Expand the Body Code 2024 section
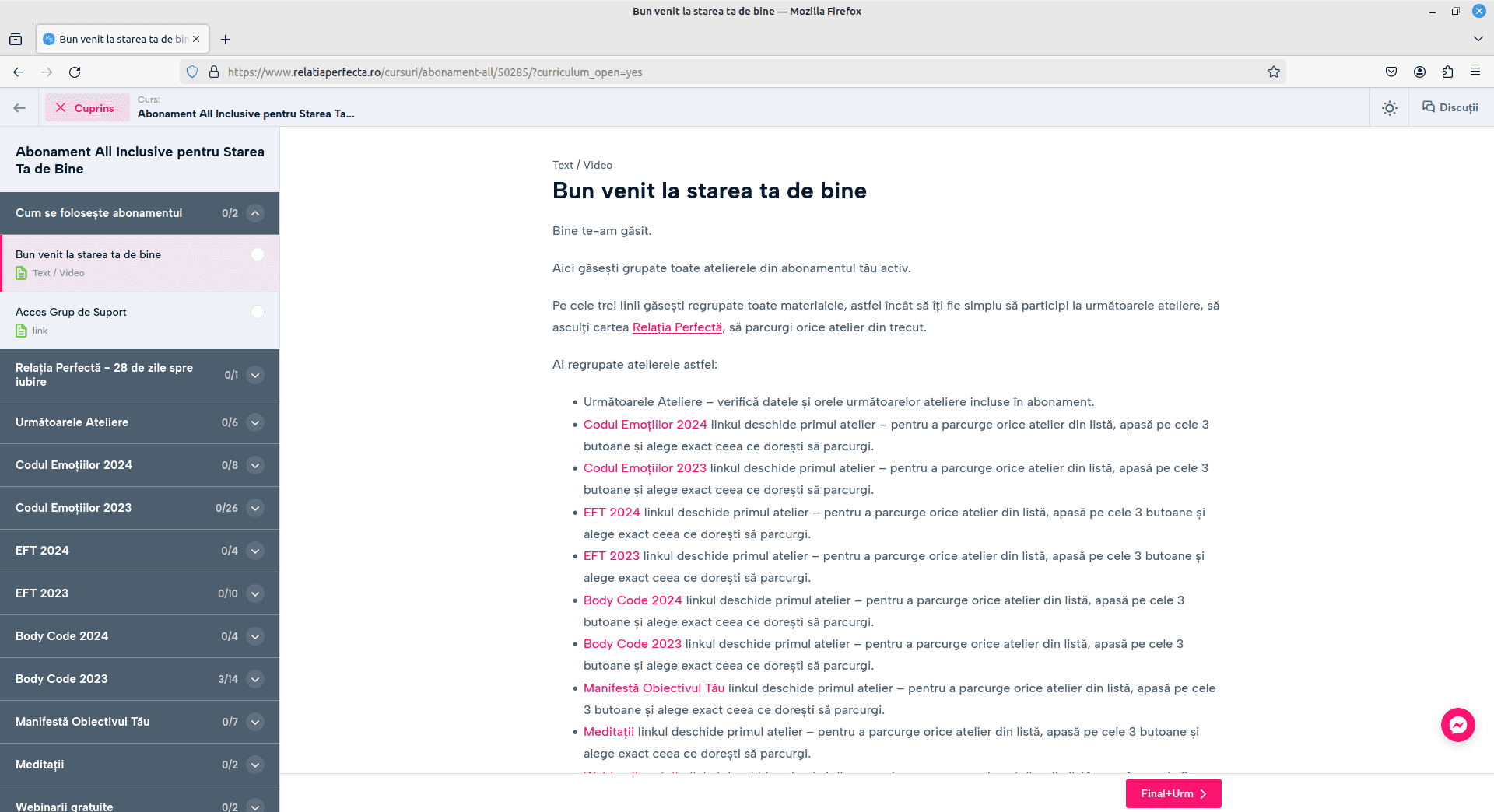 coord(255,636)
